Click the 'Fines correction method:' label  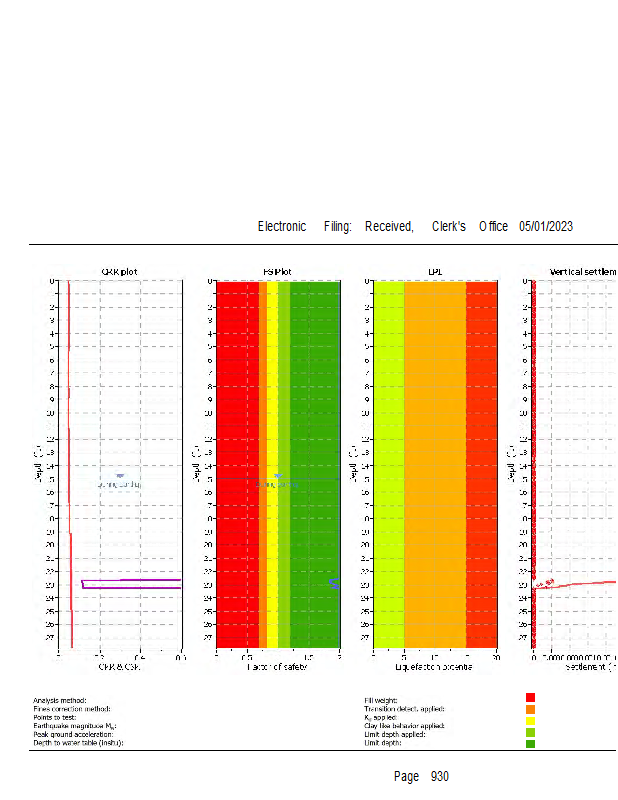click(x=71, y=709)
